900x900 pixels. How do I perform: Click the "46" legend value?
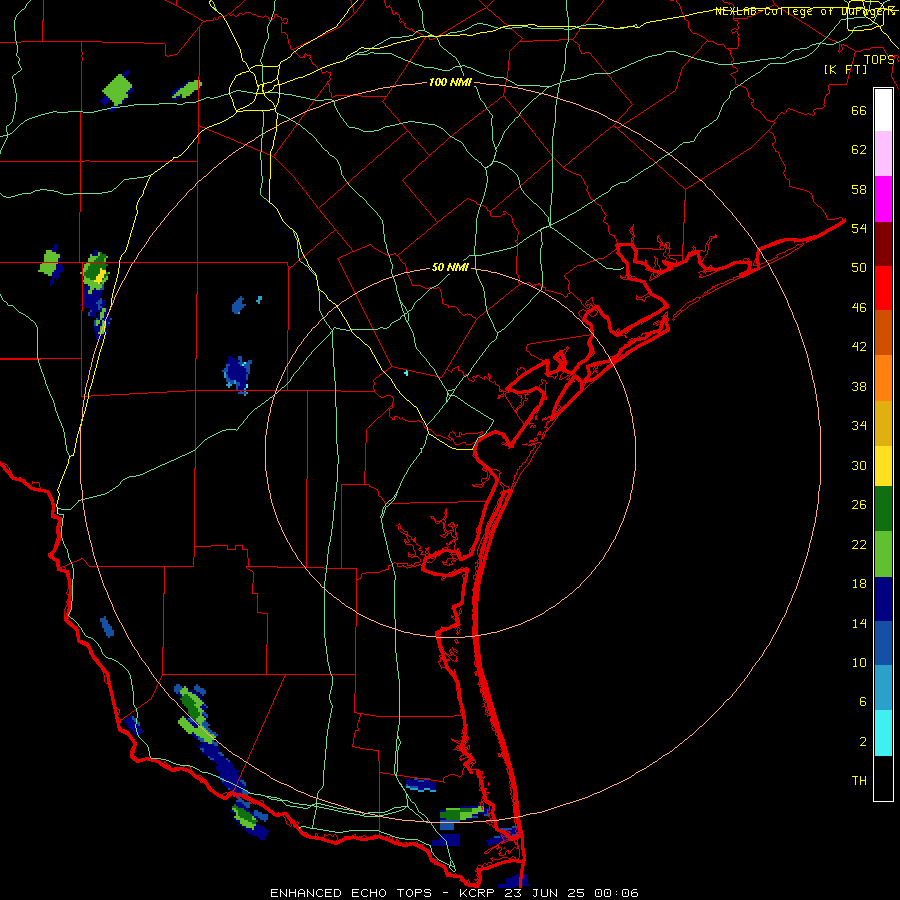(x=859, y=308)
